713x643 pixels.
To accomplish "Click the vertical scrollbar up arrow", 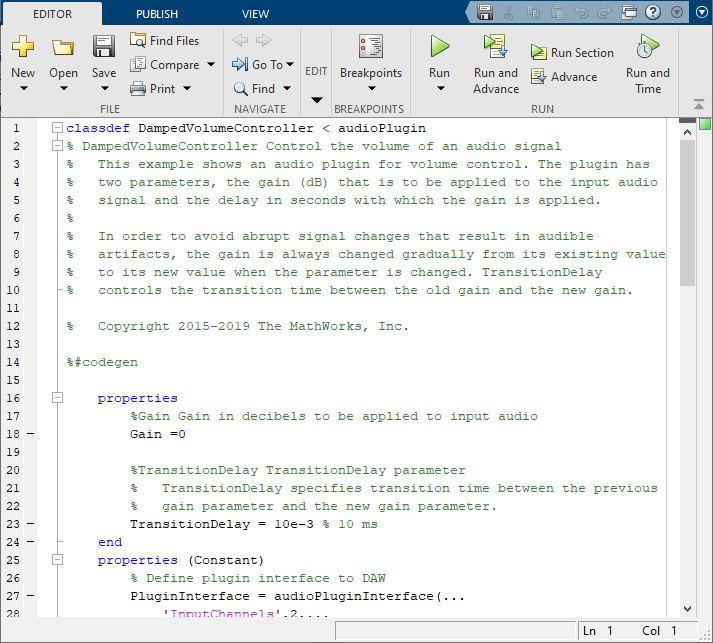I will [688, 132].
